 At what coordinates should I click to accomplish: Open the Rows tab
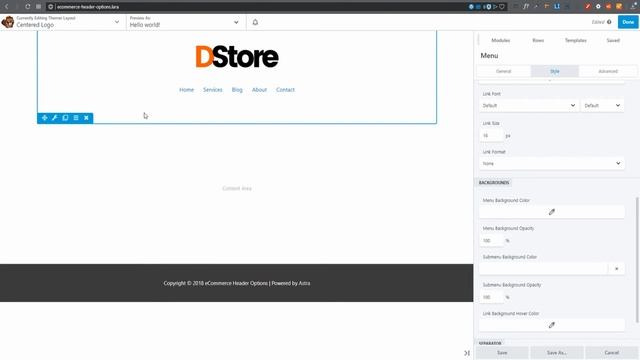pos(538,40)
